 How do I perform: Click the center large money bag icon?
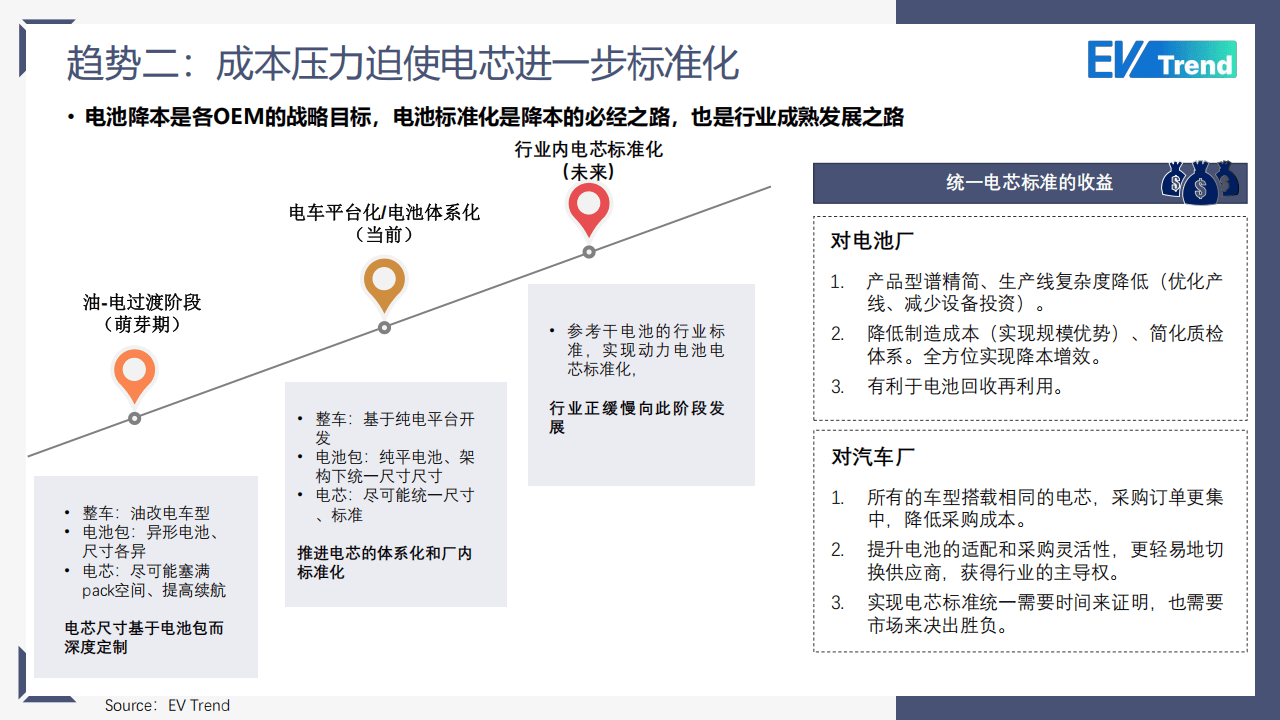click(x=1200, y=186)
